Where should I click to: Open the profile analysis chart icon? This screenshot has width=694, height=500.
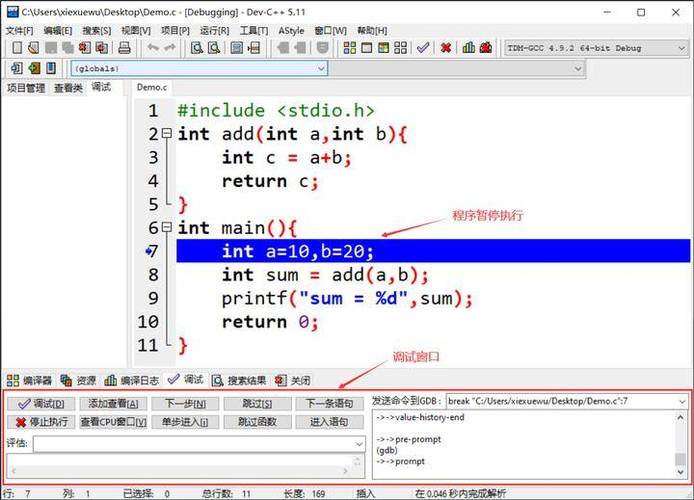tap(466, 48)
